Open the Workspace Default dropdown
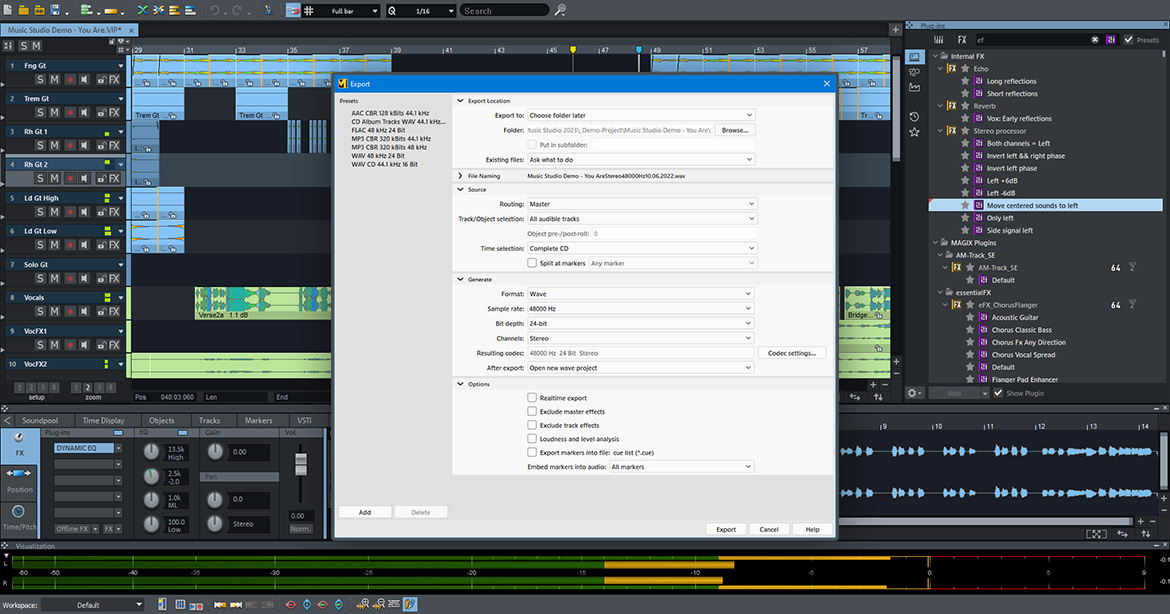The height and width of the screenshot is (614, 1170). [93, 604]
